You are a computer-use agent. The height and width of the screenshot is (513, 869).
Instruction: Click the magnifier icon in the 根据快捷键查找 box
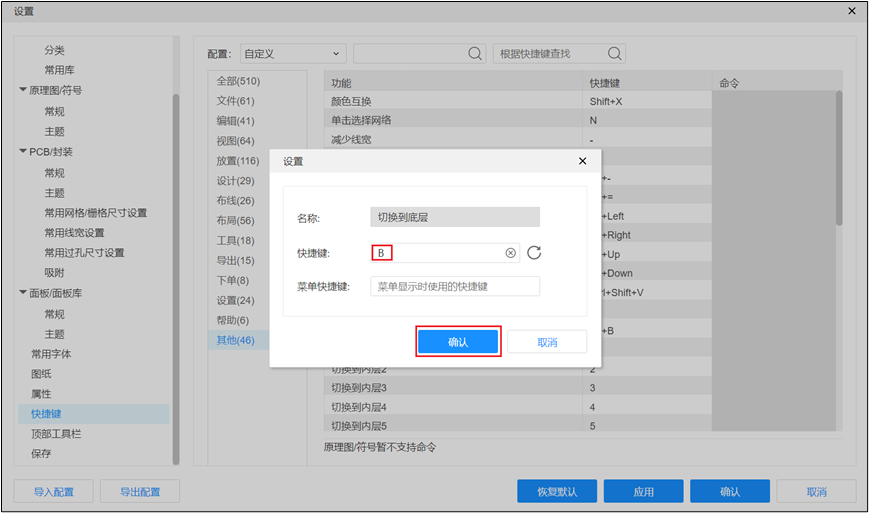614,54
